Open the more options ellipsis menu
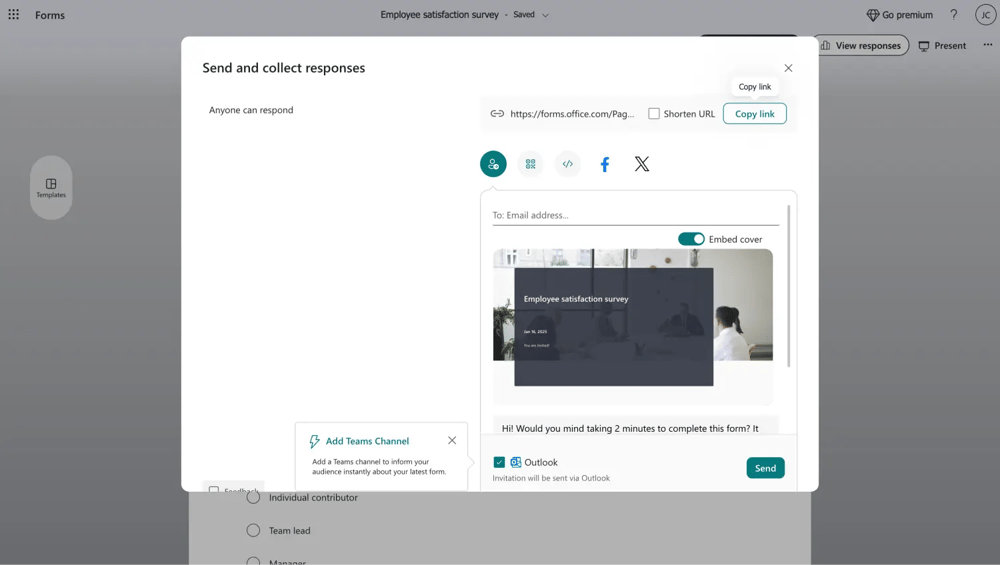The height and width of the screenshot is (565, 1000). [x=987, y=45]
